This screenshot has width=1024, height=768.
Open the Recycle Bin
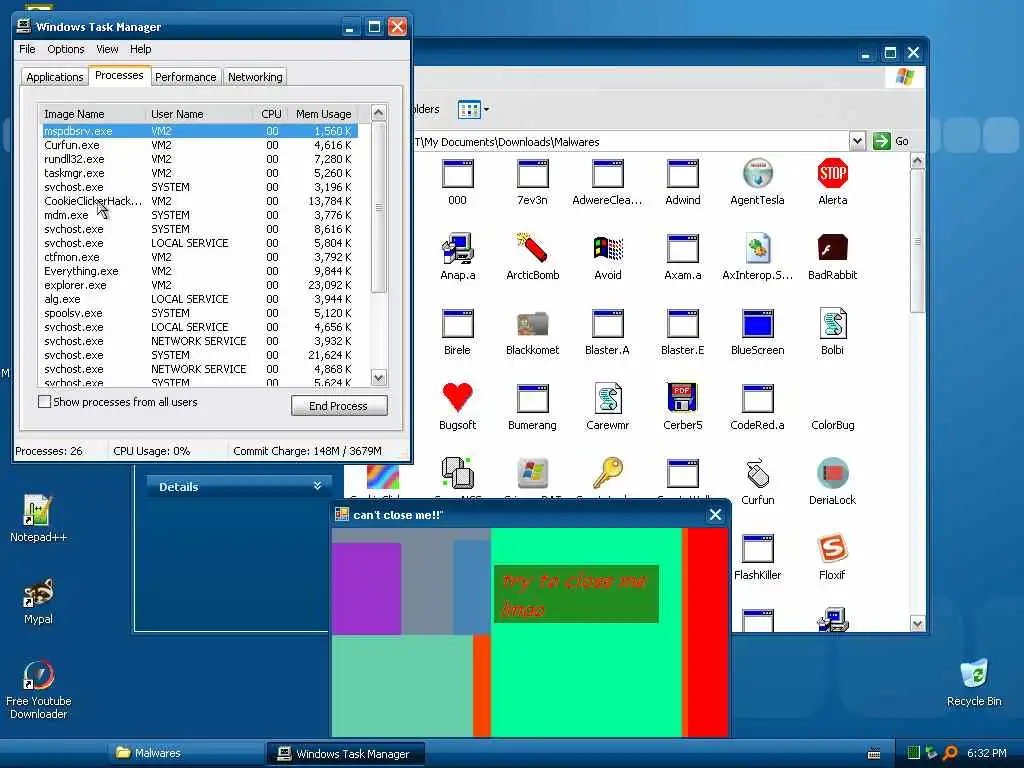pos(974,675)
